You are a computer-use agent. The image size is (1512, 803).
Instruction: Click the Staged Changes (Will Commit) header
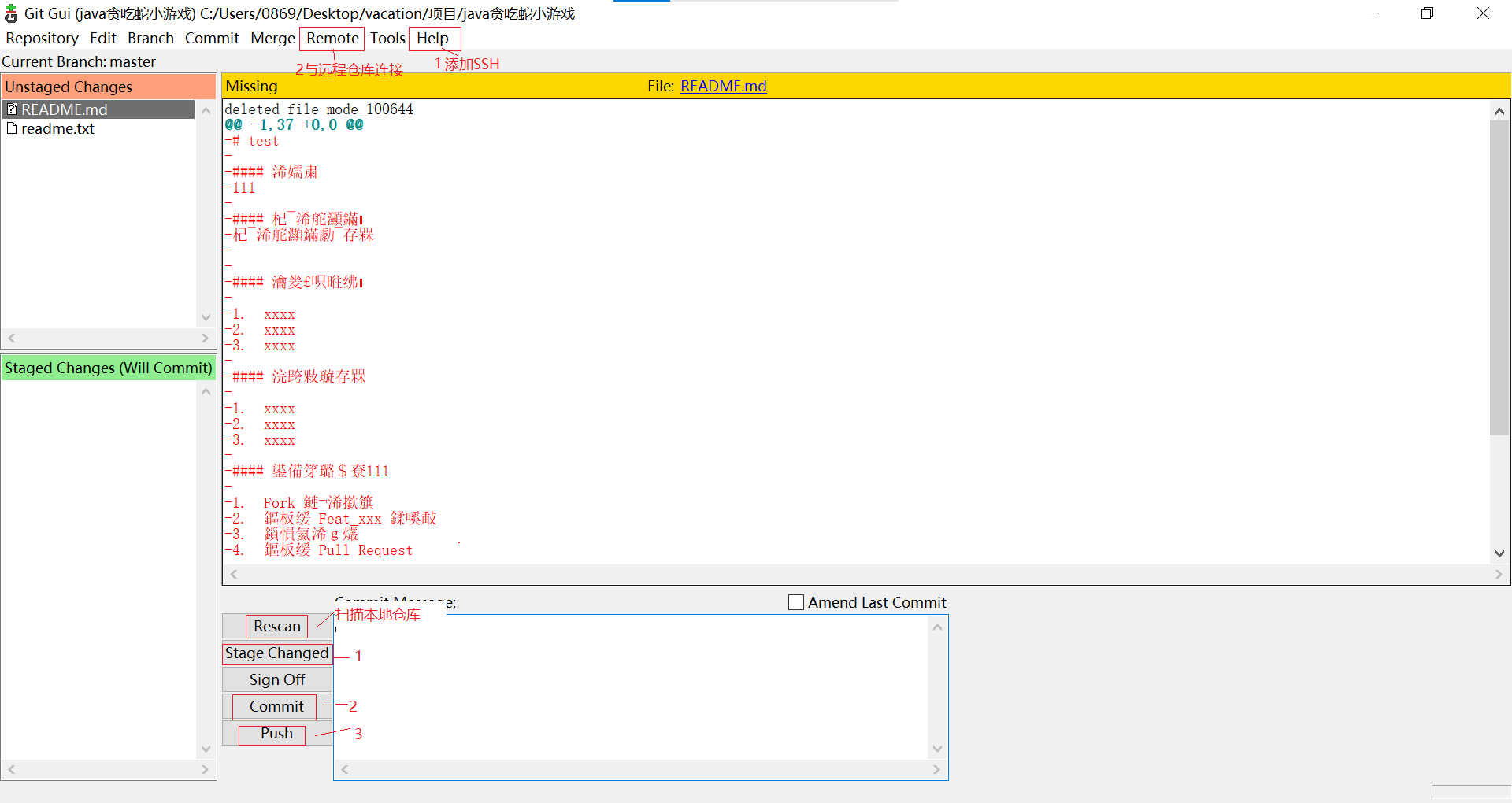click(x=109, y=368)
